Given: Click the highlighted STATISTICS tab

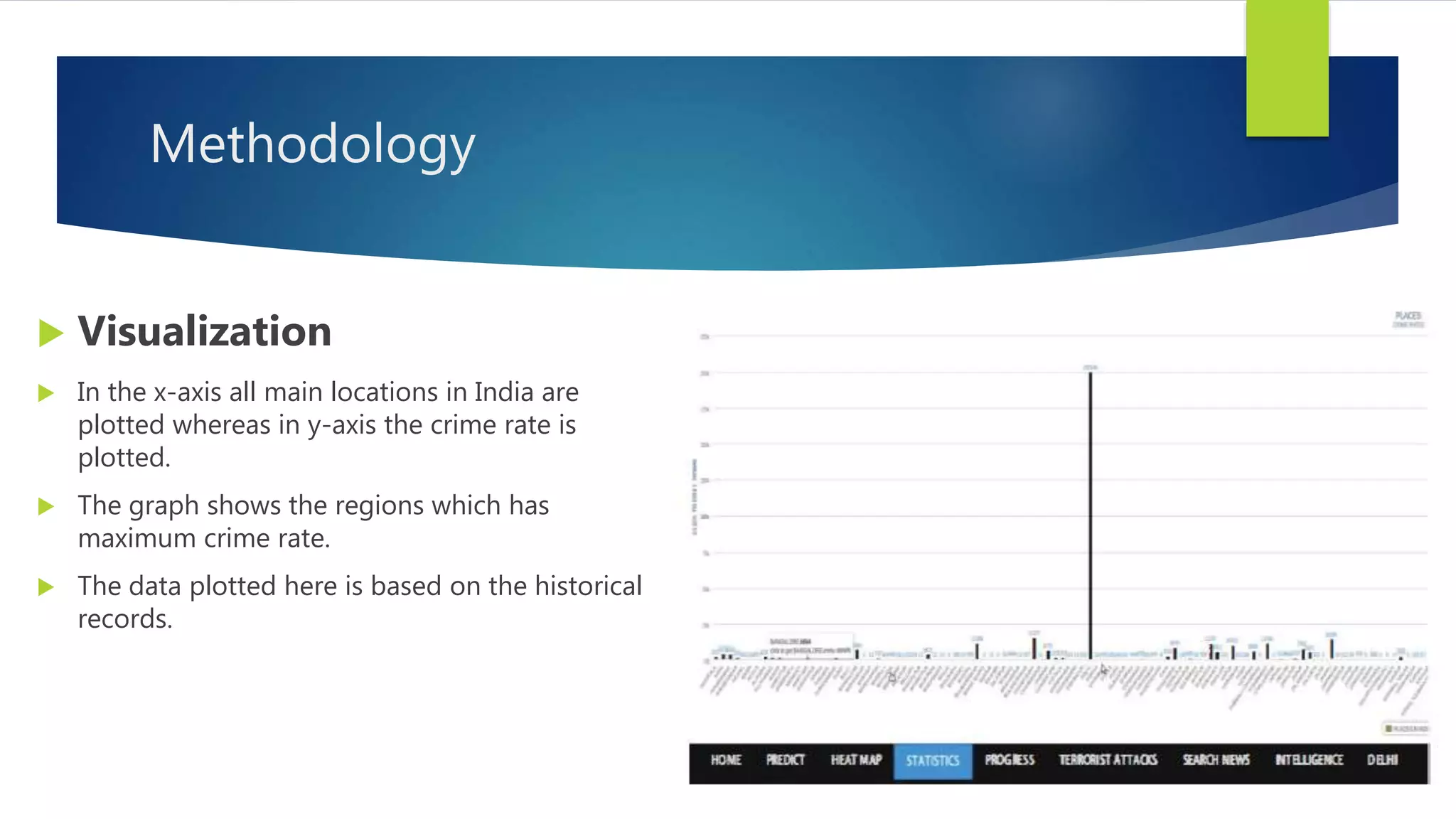Looking at the screenshot, I should tap(933, 761).
